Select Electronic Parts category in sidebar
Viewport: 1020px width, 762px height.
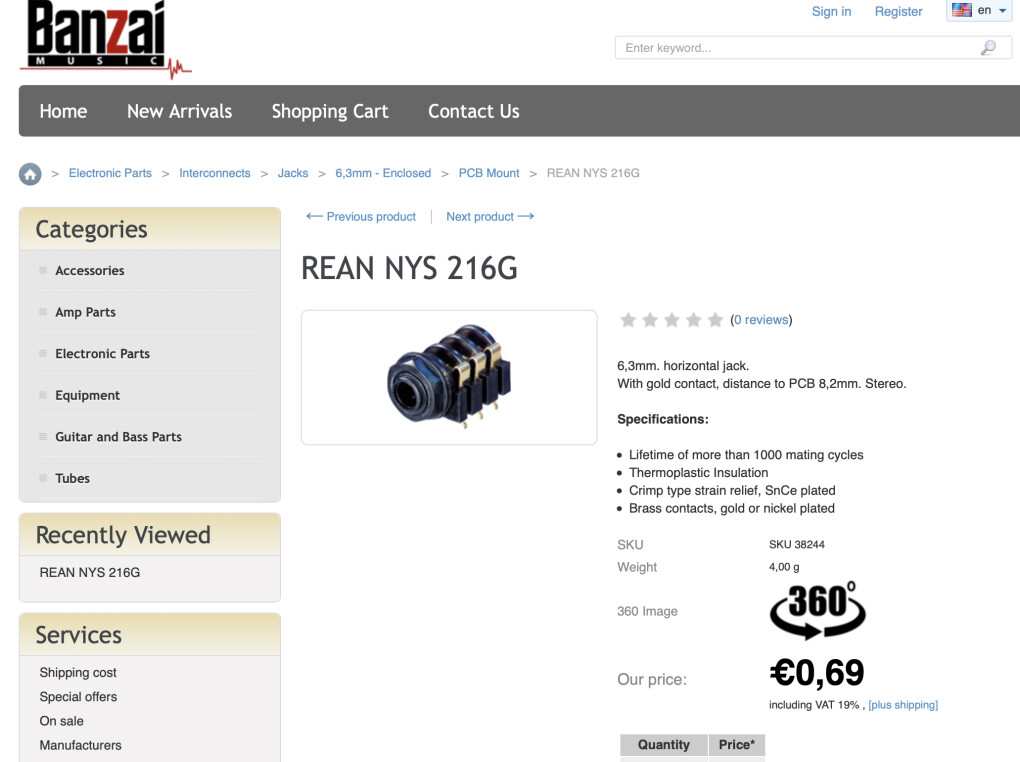coord(102,354)
